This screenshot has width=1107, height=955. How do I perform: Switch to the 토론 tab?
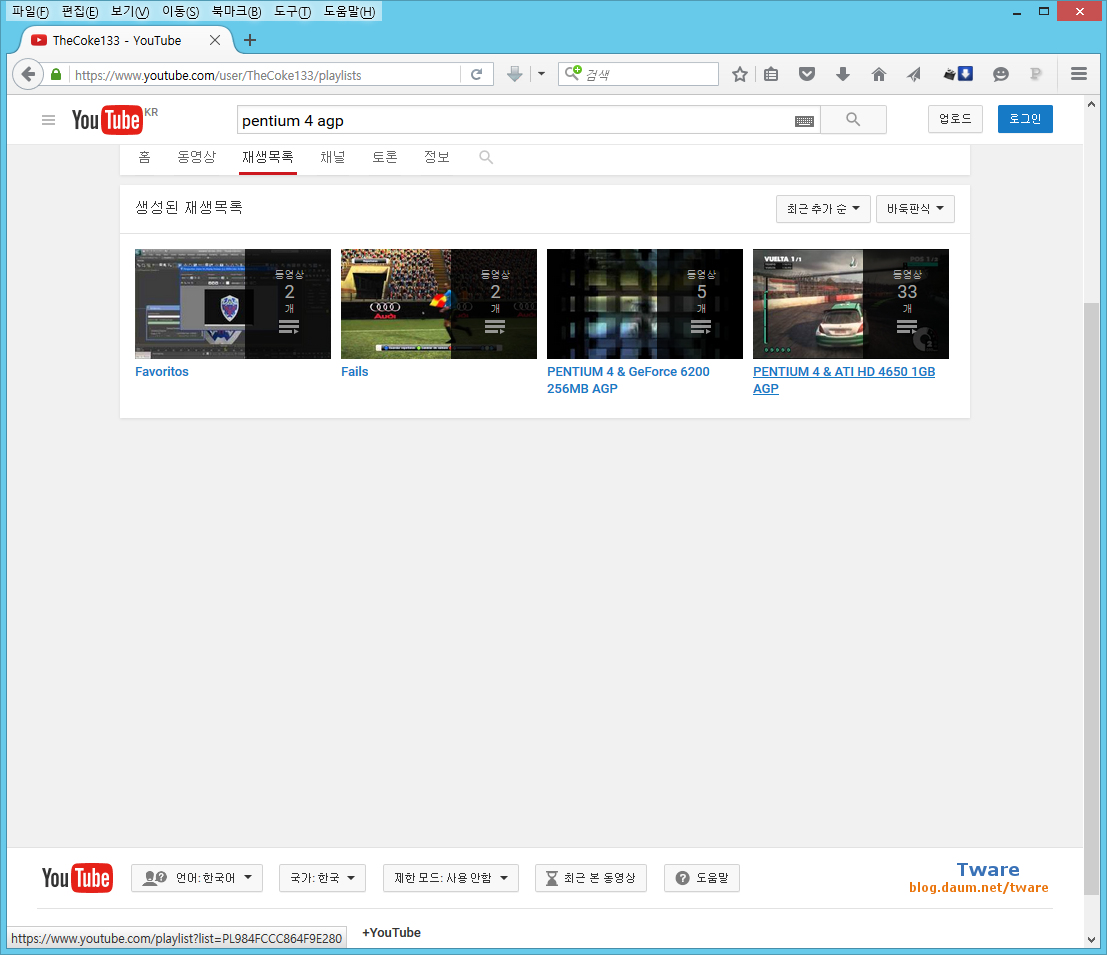pos(385,157)
